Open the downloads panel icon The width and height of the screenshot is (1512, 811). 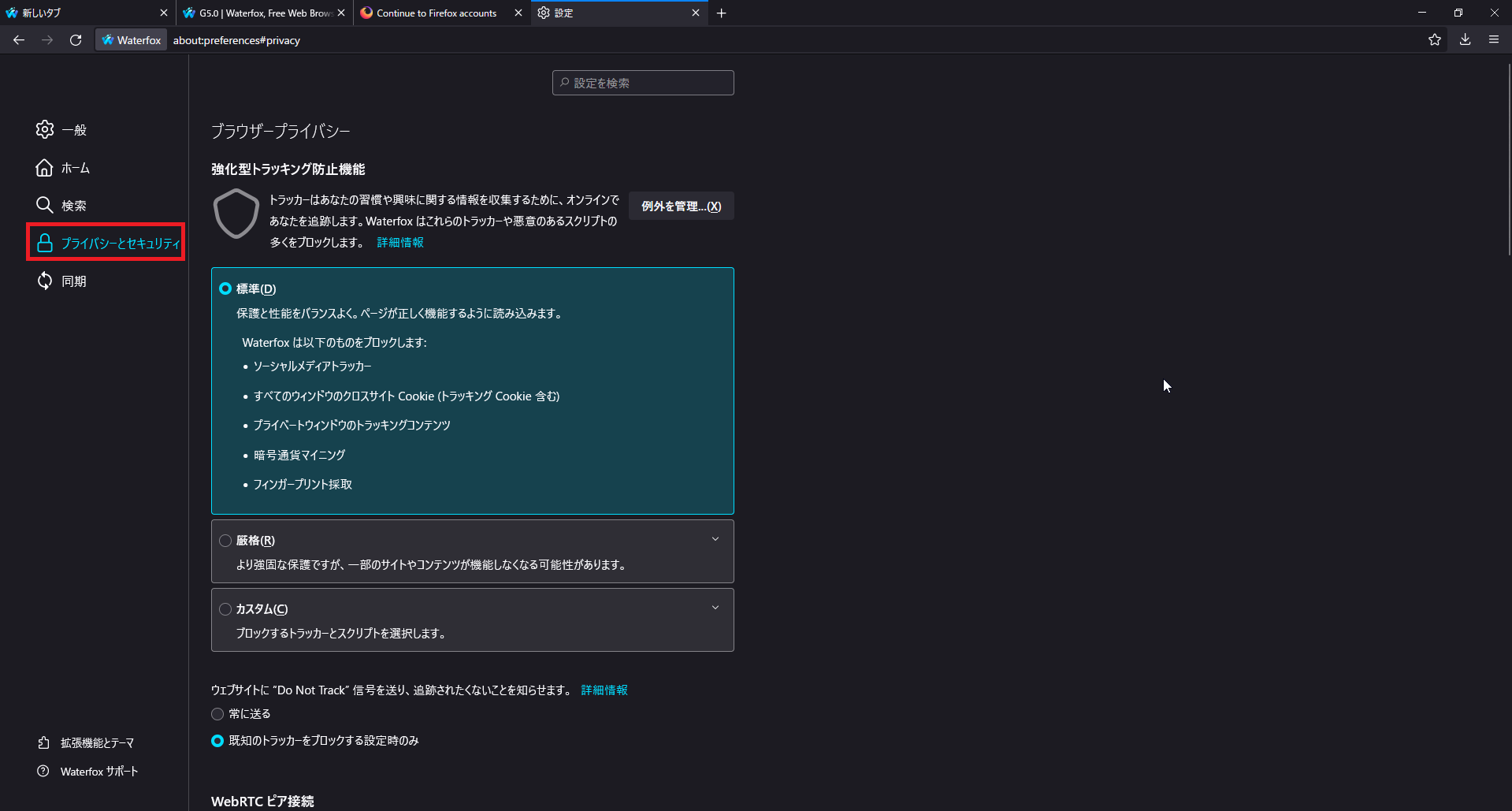coord(1465,40)
